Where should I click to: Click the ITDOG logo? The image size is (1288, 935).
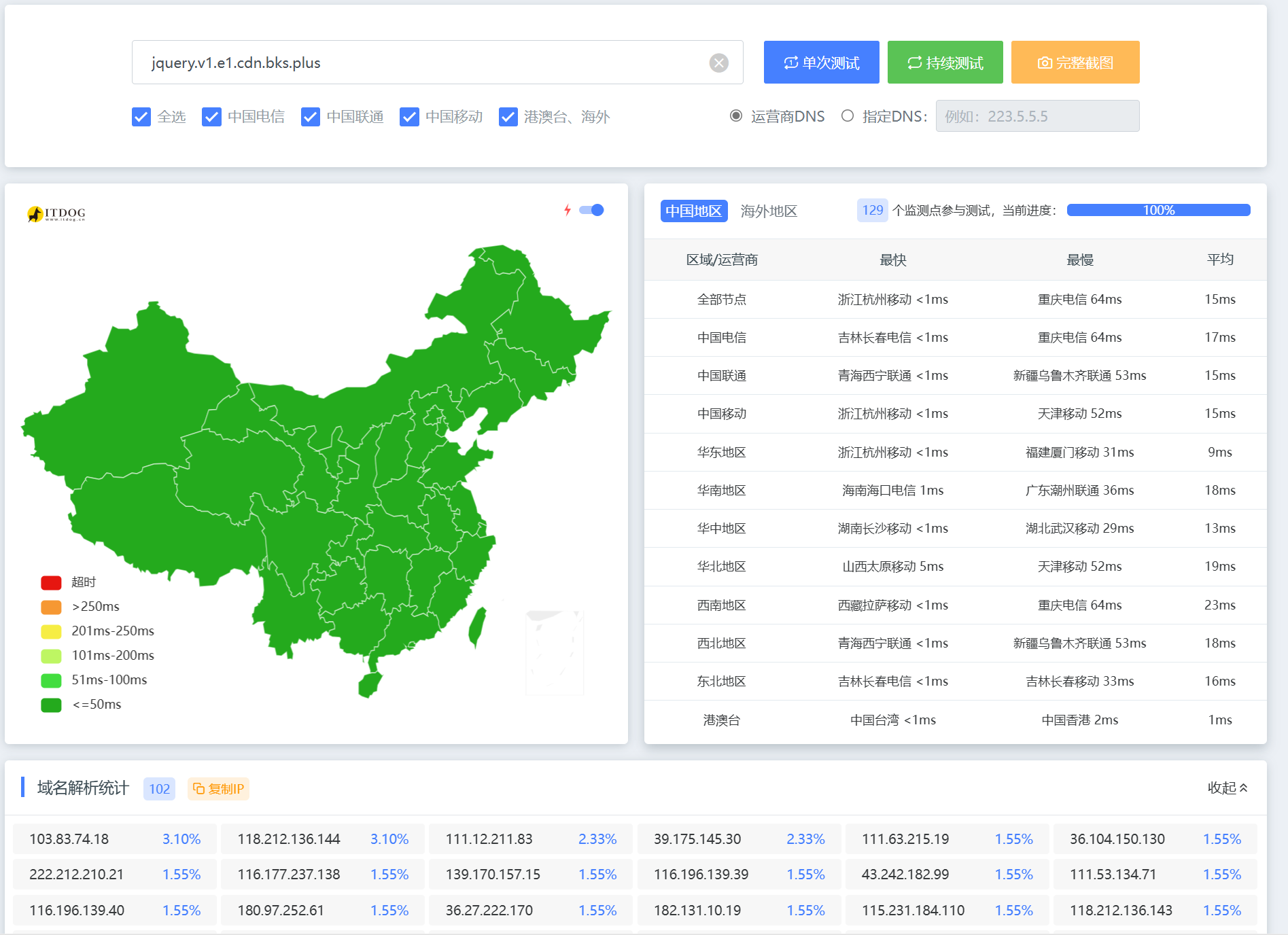pyautogui.click(x=56, y=214)
